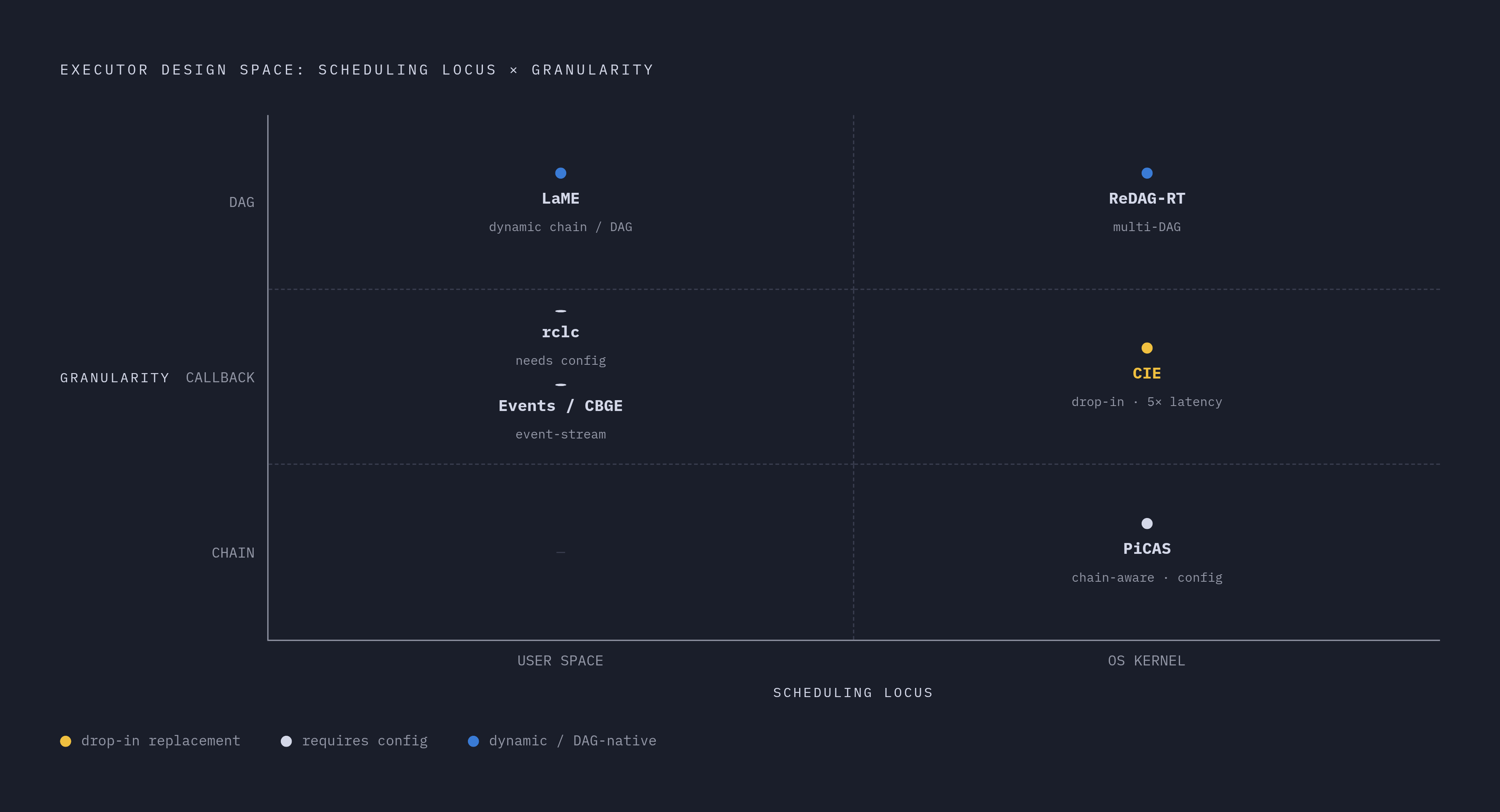Click the 'drop-in · 5× latency' subtitle
This screenshot has height=812, width=1500.
click(1147, 402)
